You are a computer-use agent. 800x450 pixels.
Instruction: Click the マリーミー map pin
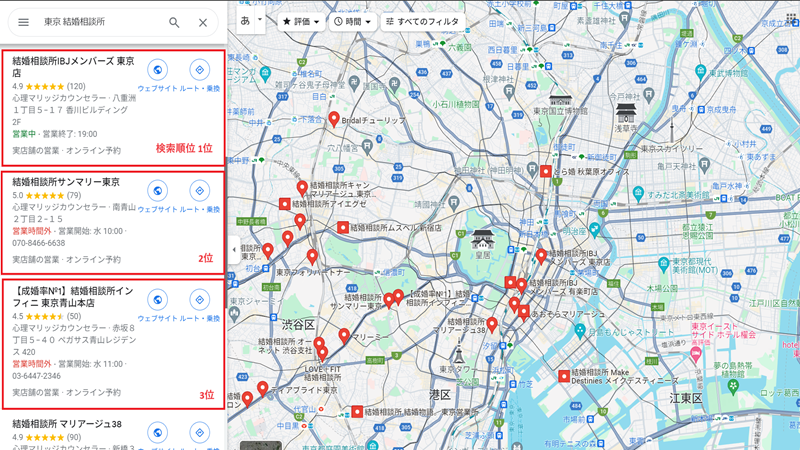(344, 336)
